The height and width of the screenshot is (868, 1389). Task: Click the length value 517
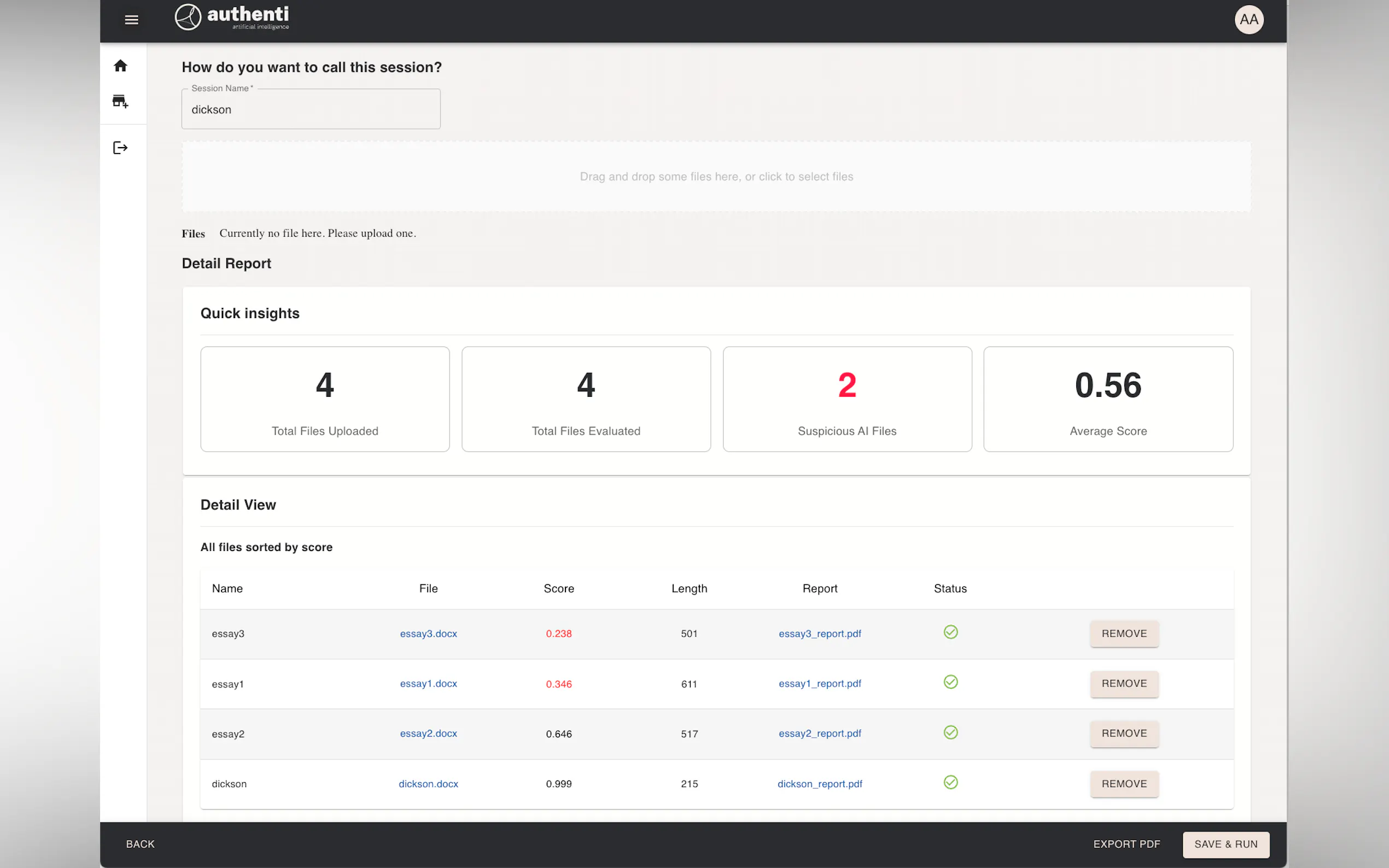(689, 734)
